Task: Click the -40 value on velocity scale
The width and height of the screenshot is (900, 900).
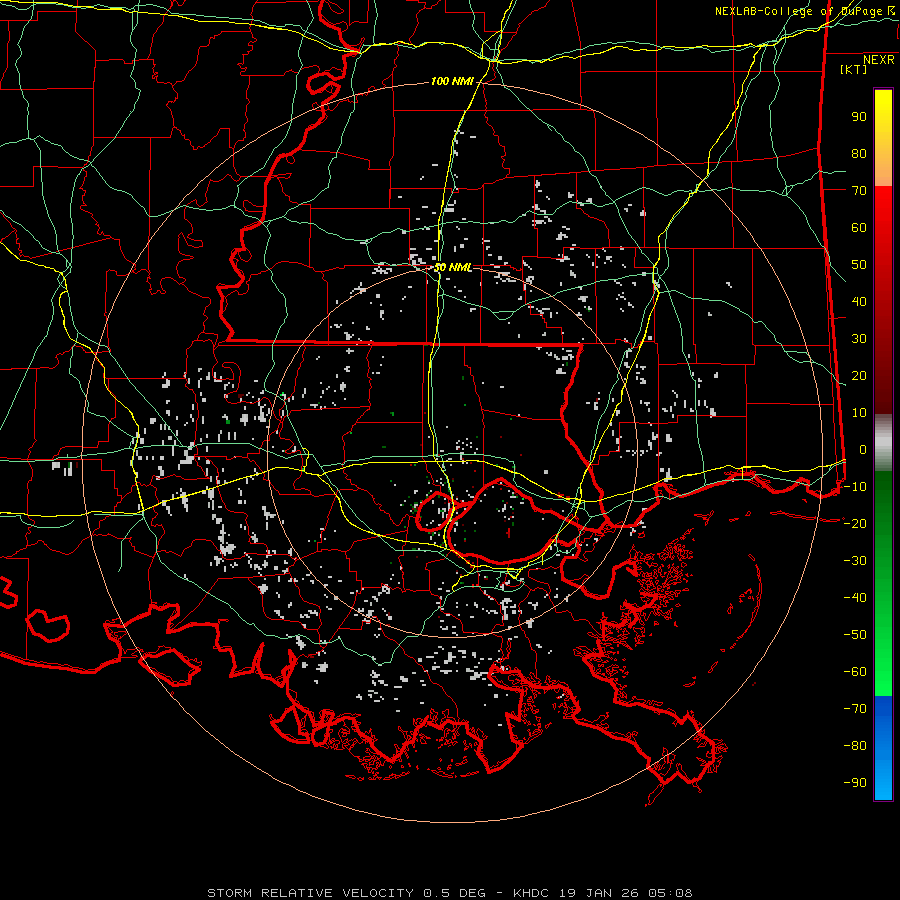Action: (x=855, y=598)
